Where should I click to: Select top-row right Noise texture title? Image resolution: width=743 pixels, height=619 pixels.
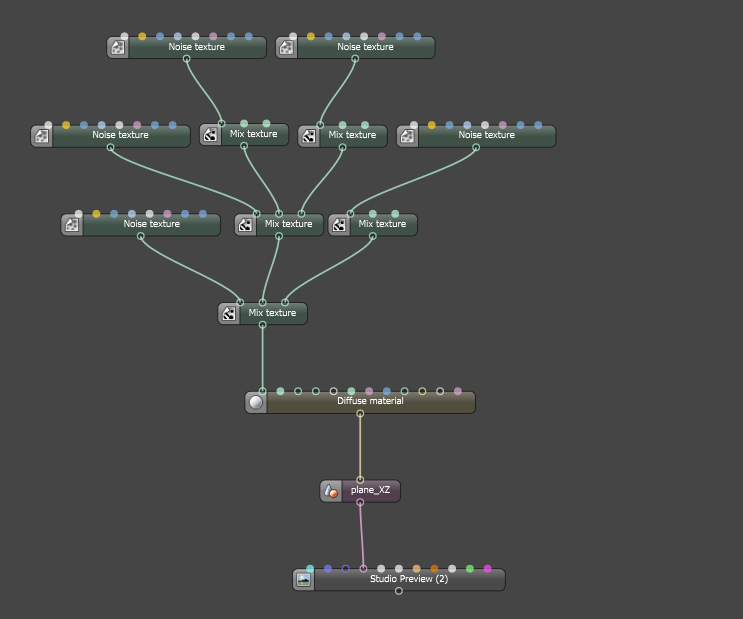tap(365, 47)
